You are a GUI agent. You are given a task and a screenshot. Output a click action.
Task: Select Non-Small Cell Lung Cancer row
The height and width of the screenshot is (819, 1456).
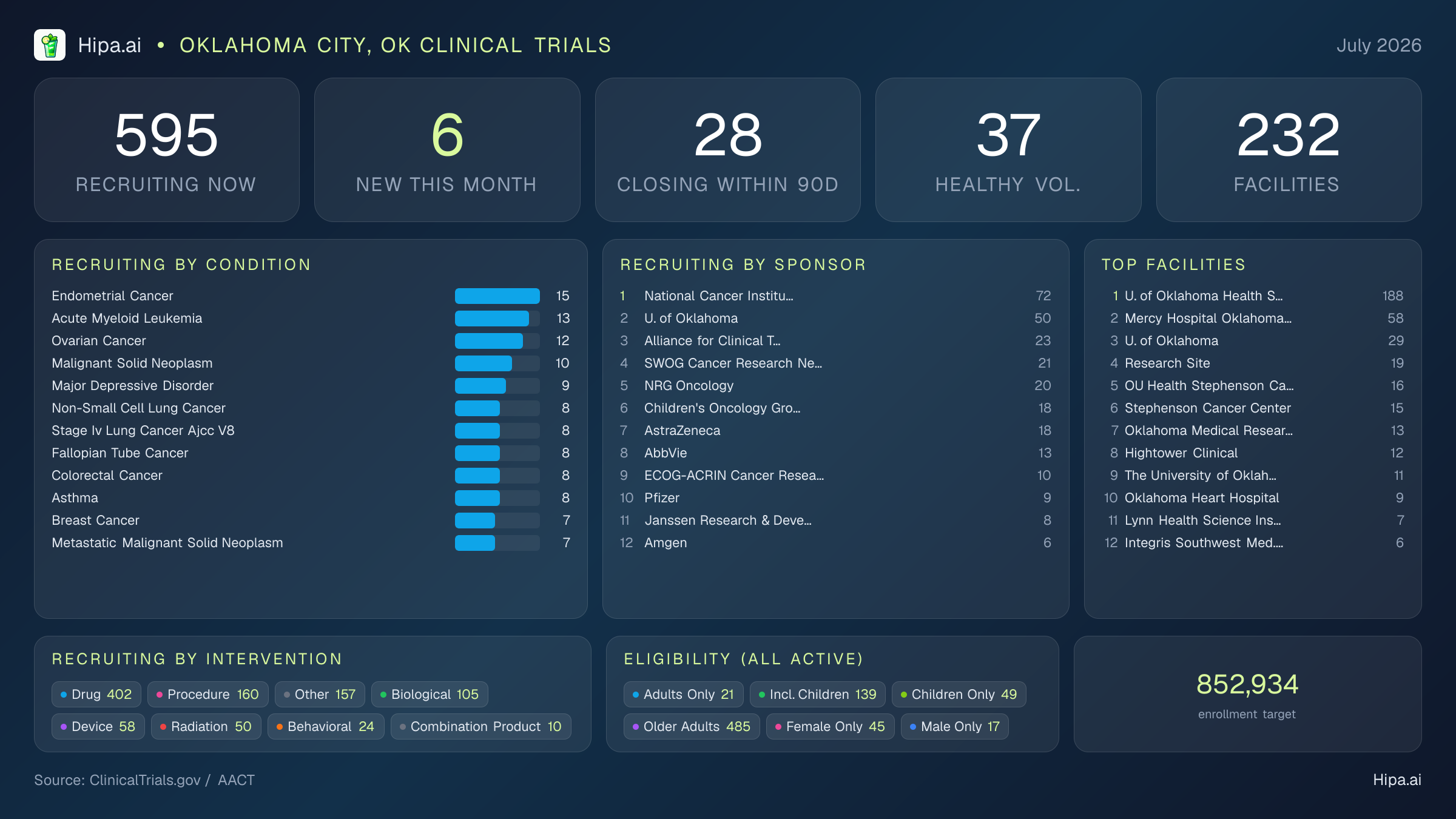[311, 408]
